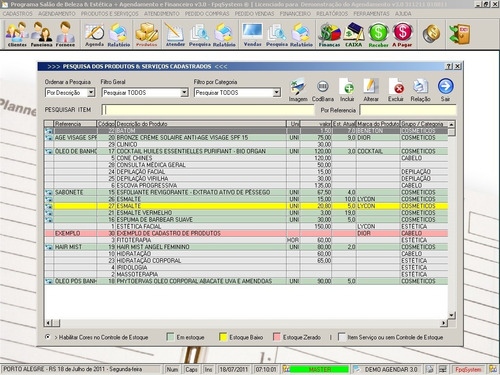The image size is (500, 375).
Task: Click the Excluir delete icon
Action: click(396, 90)
